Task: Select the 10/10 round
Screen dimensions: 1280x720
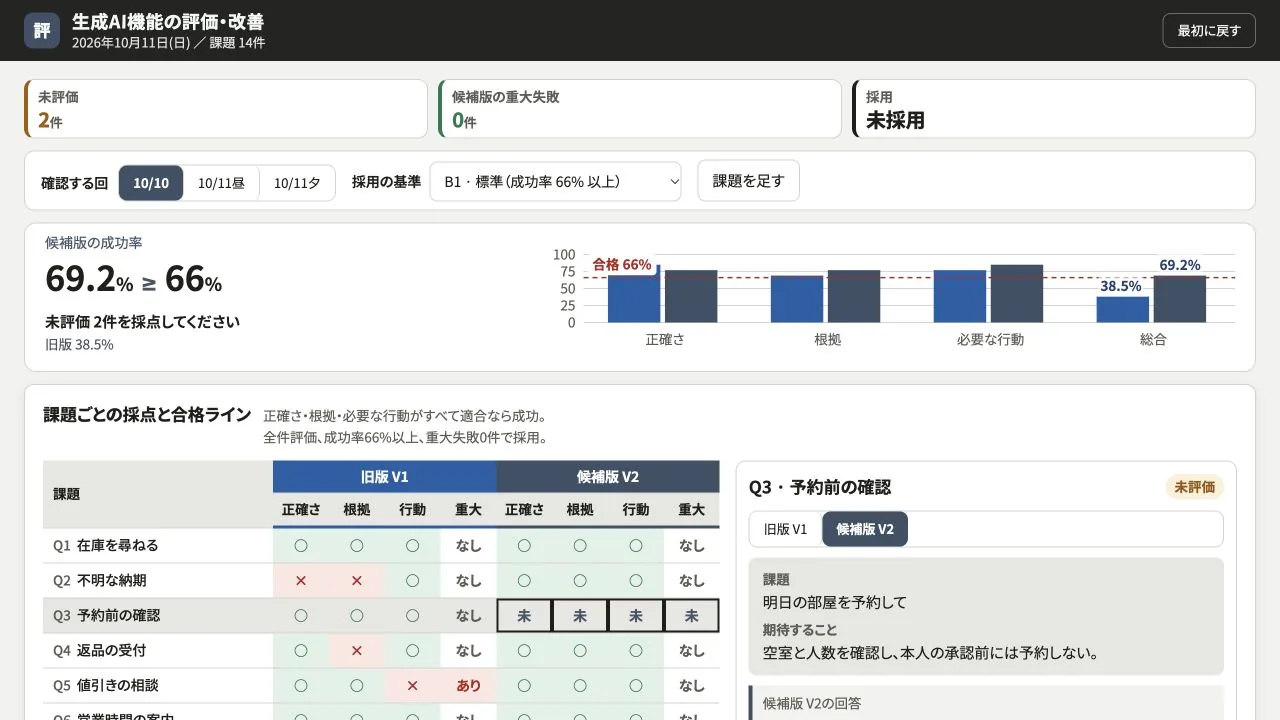Action: [151, 183]
